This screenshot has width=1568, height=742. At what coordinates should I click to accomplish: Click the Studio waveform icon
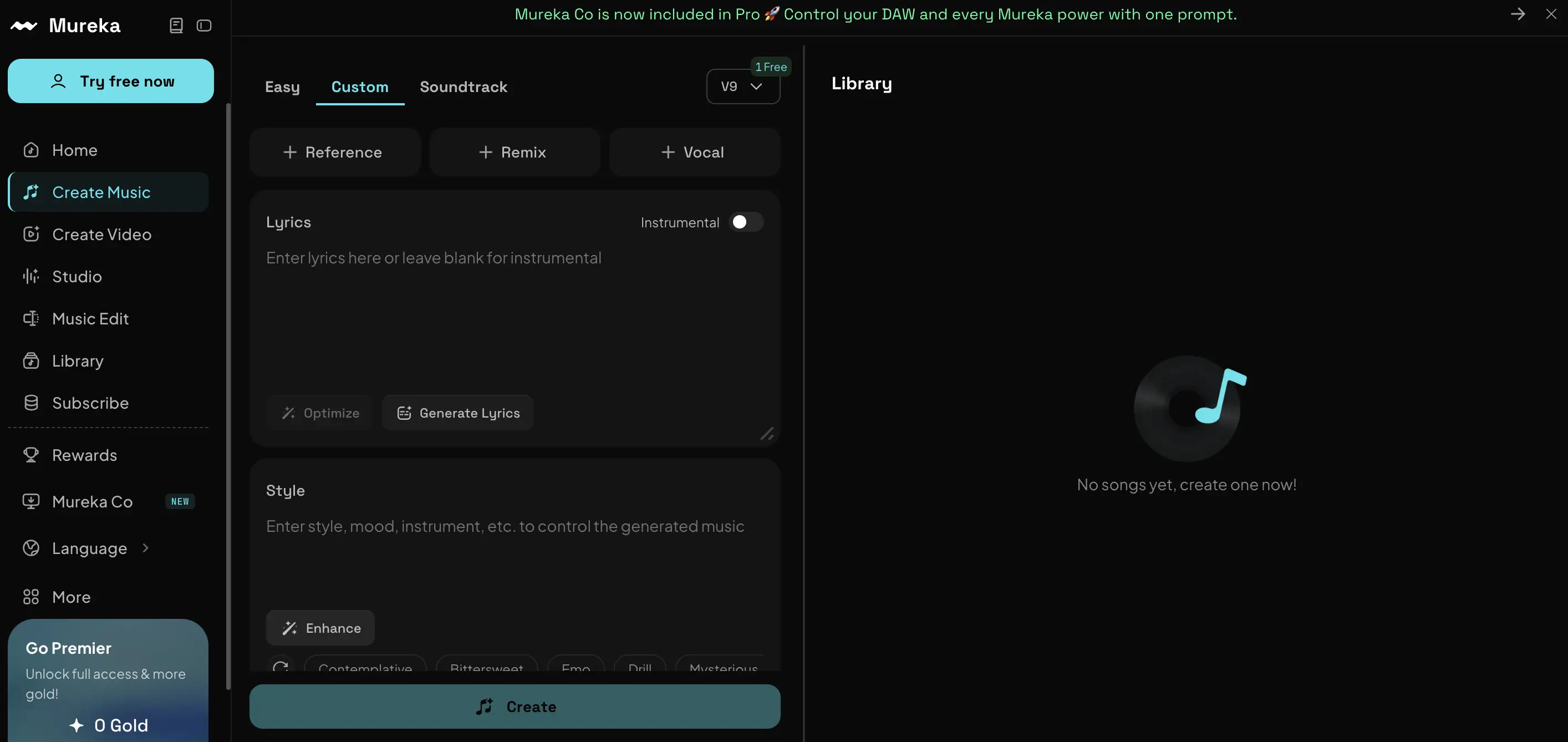tap(31, 276)
